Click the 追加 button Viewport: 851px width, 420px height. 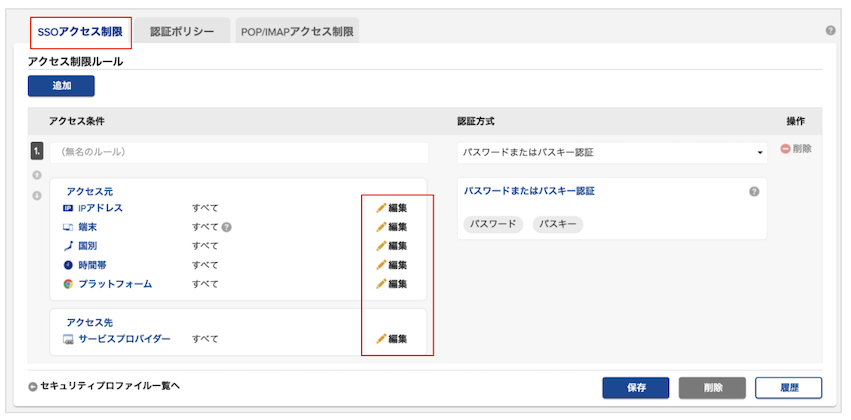click(x=61, y=86)
